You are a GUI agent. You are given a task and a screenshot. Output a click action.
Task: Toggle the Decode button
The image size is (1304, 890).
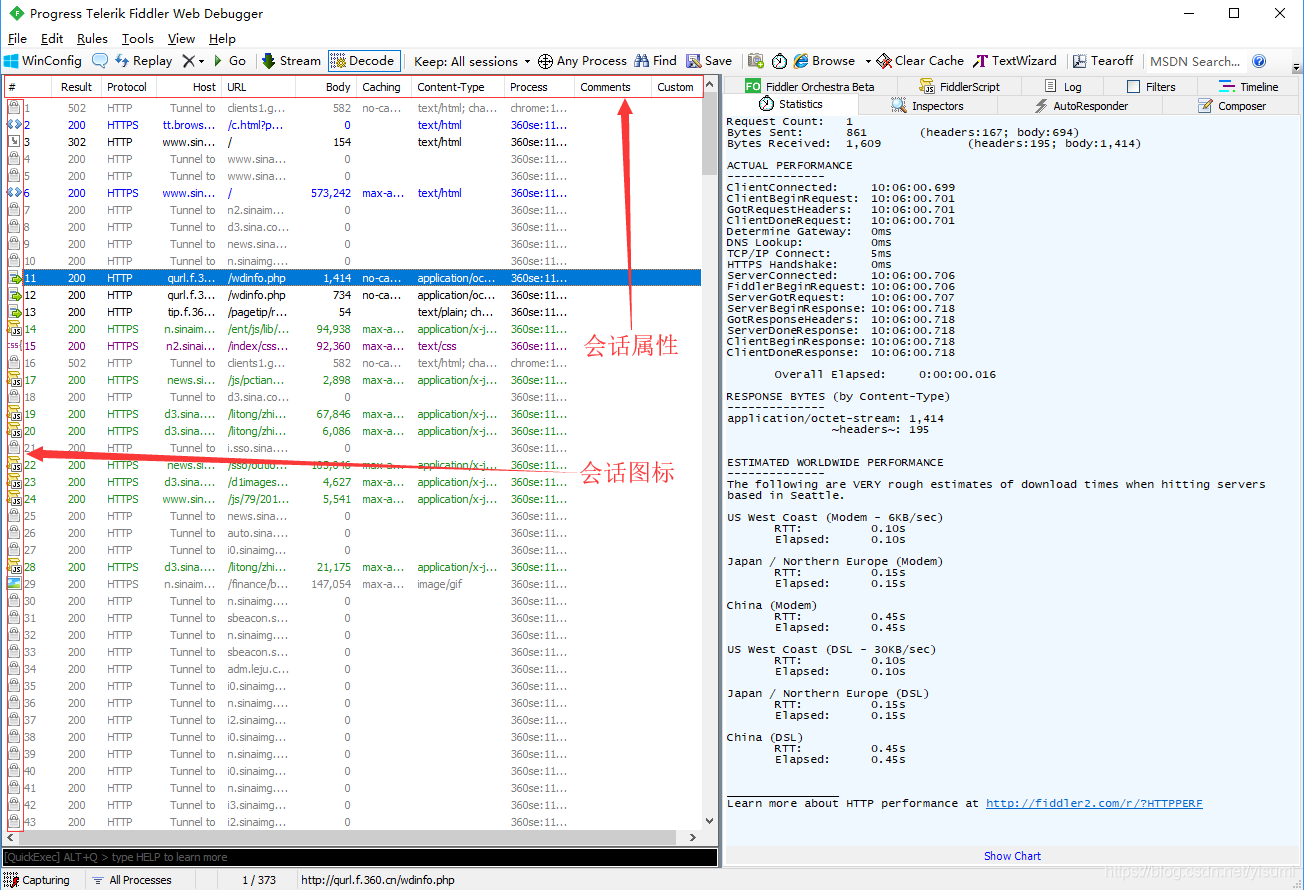364,61
